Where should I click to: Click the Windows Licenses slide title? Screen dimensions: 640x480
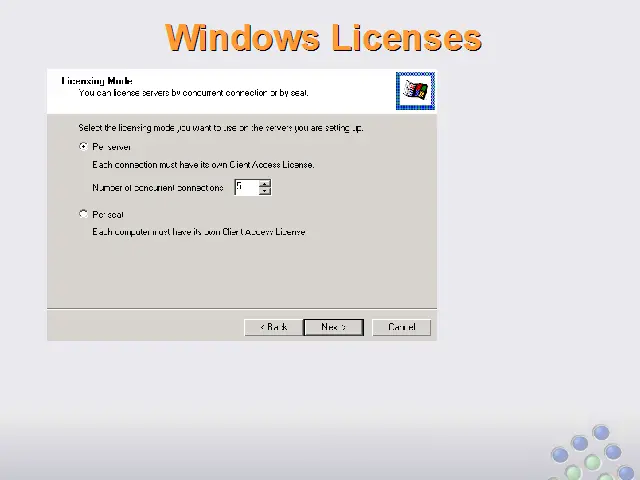point(323,38)
